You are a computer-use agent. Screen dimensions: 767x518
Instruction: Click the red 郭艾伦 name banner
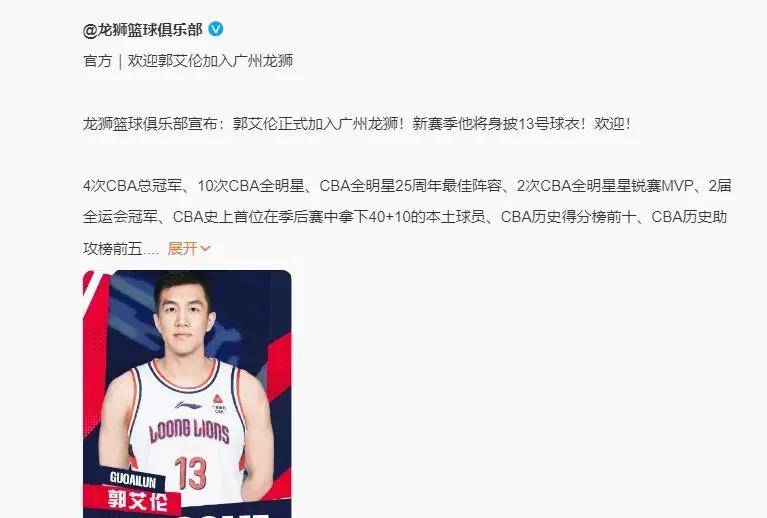[x=137, y=500]
